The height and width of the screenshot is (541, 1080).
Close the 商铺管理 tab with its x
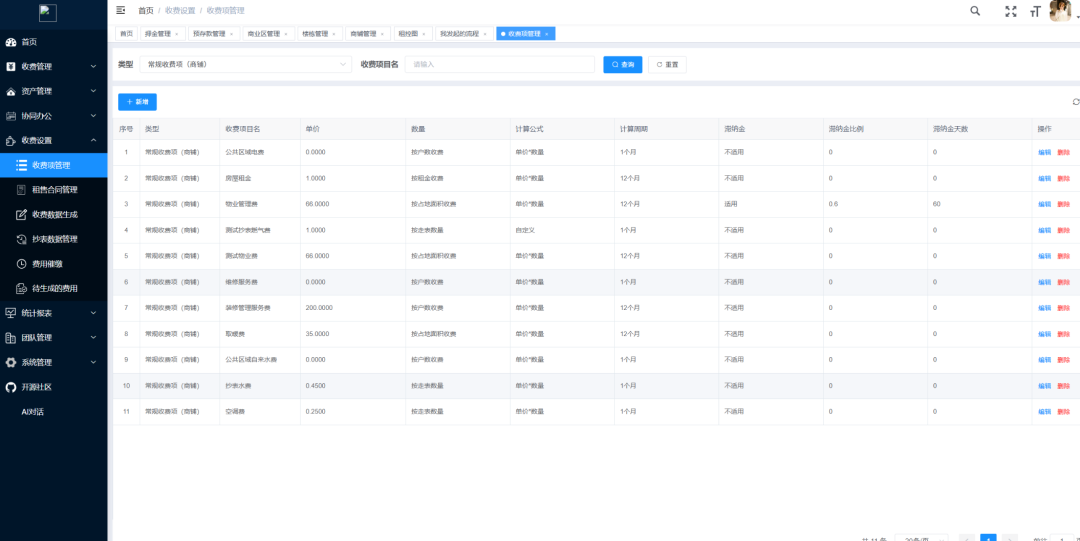[382, 34]
